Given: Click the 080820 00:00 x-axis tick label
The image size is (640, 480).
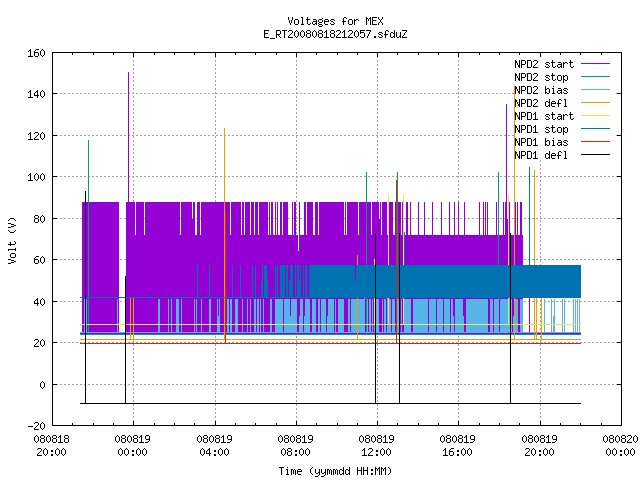Looking at the screenshot, I should click(620, 446).
